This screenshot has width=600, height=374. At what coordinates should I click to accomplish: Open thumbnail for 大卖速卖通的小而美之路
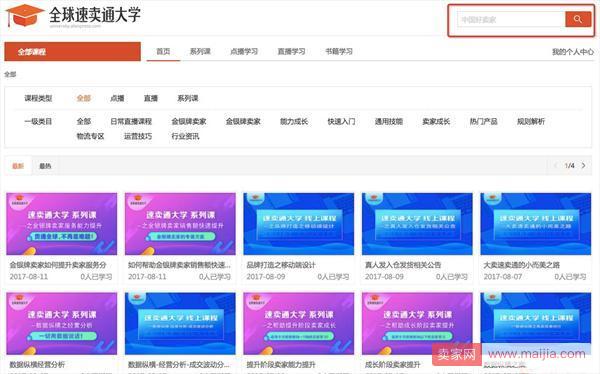point(536,224)
